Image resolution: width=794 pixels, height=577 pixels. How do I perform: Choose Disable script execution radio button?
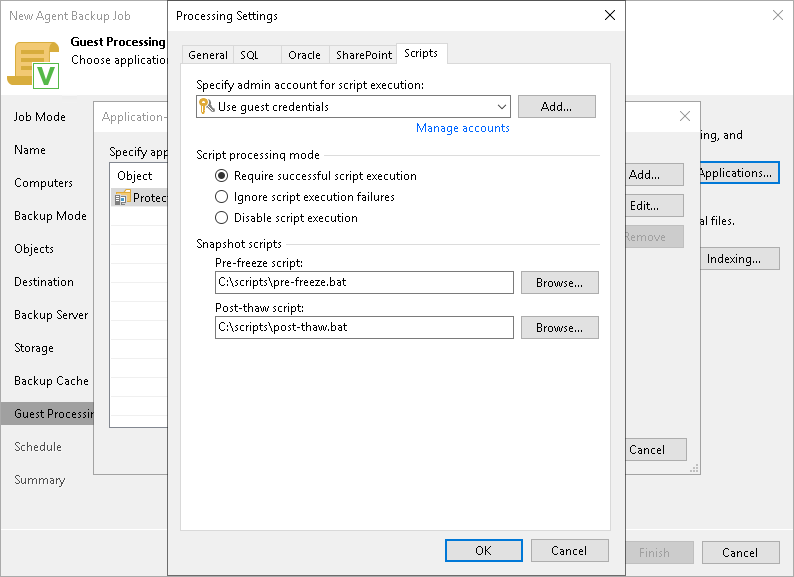222,218
